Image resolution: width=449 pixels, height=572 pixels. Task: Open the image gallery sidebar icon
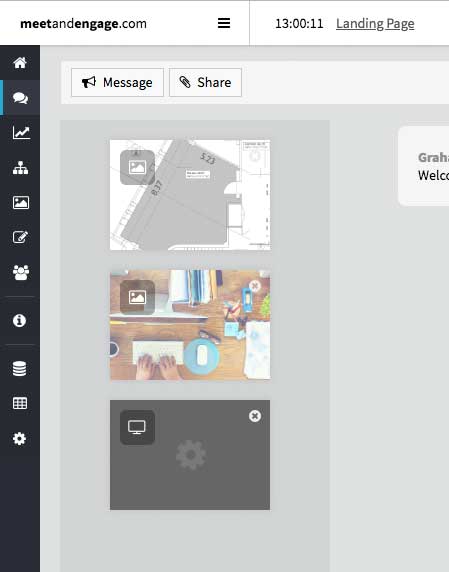point(21,202)
